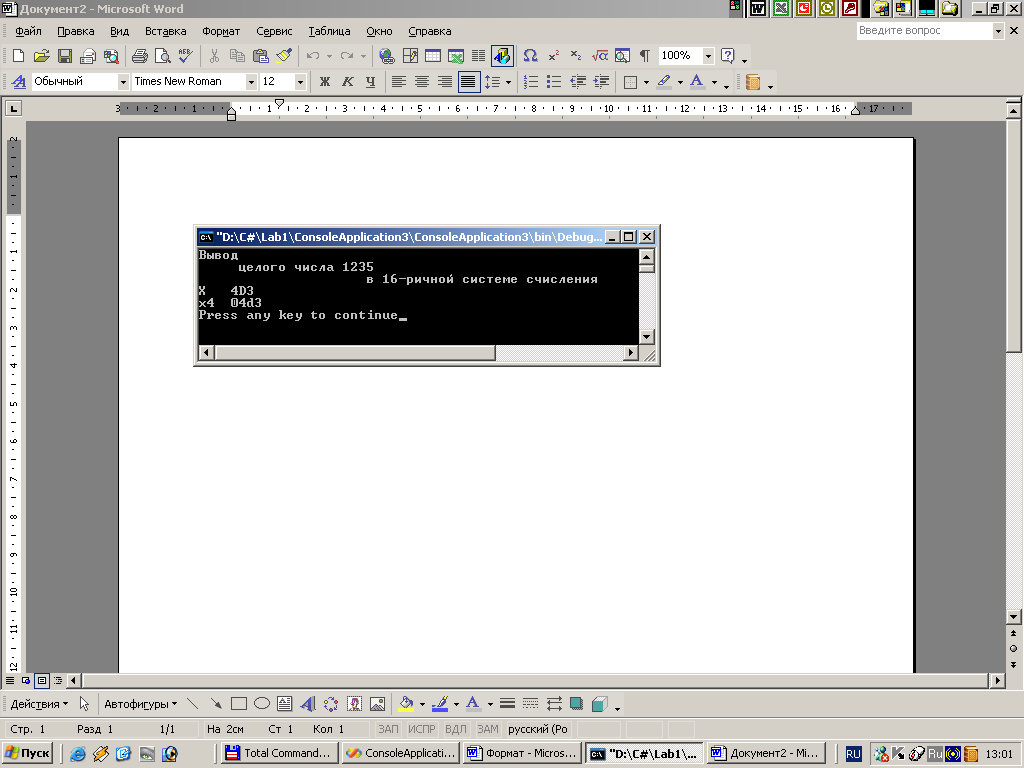This screenshot has width=1024, height=768.
Task: Open the 100% zoom dropdown
Action: (708, 56)
